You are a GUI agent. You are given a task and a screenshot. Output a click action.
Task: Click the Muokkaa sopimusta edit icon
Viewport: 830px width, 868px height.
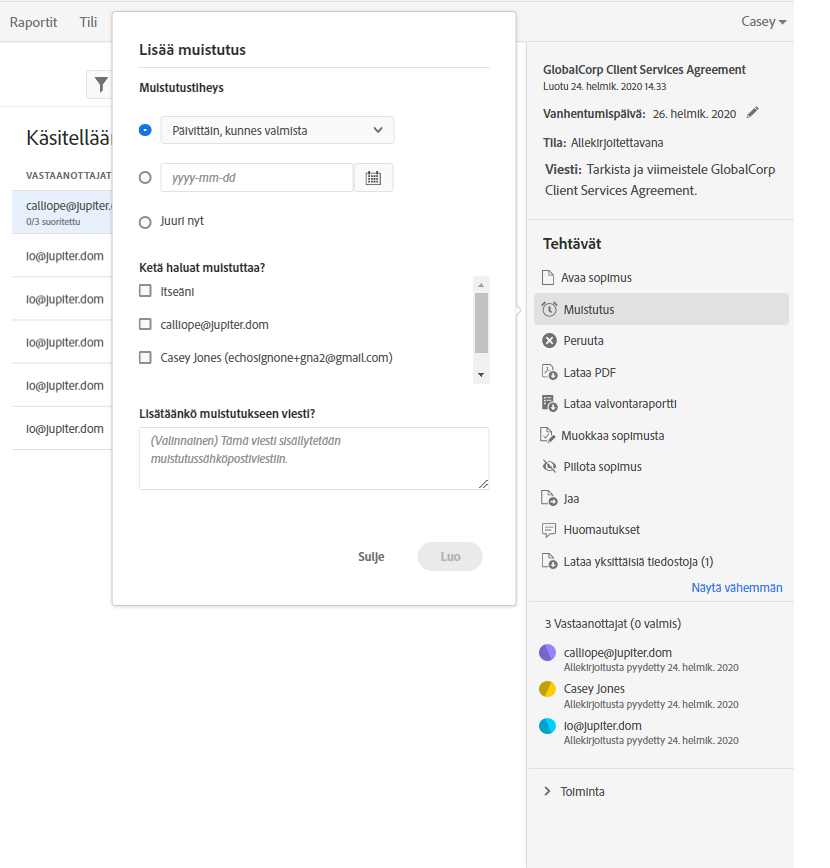(548, 435)
